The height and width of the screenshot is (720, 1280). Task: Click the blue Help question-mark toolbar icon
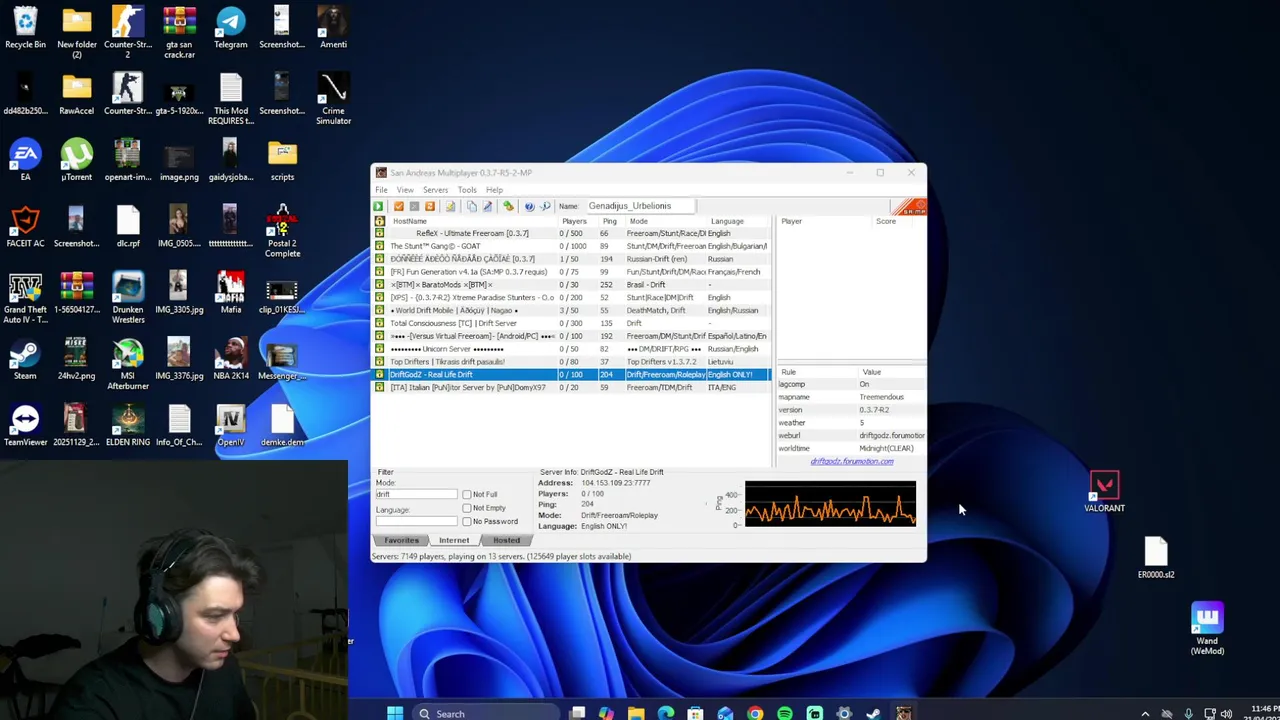529,206
